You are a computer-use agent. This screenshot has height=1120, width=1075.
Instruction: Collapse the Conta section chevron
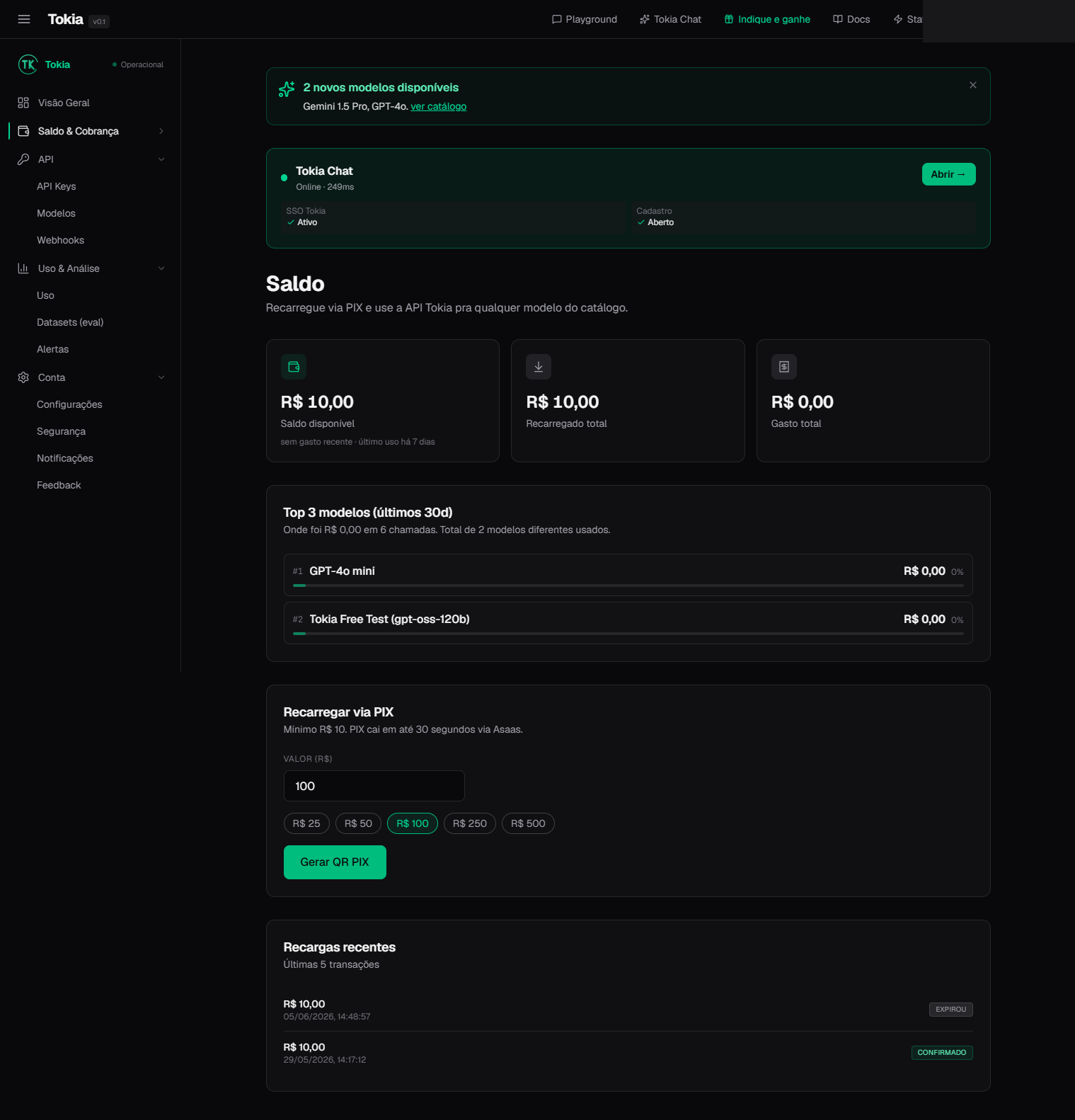[x=161, y=377]
